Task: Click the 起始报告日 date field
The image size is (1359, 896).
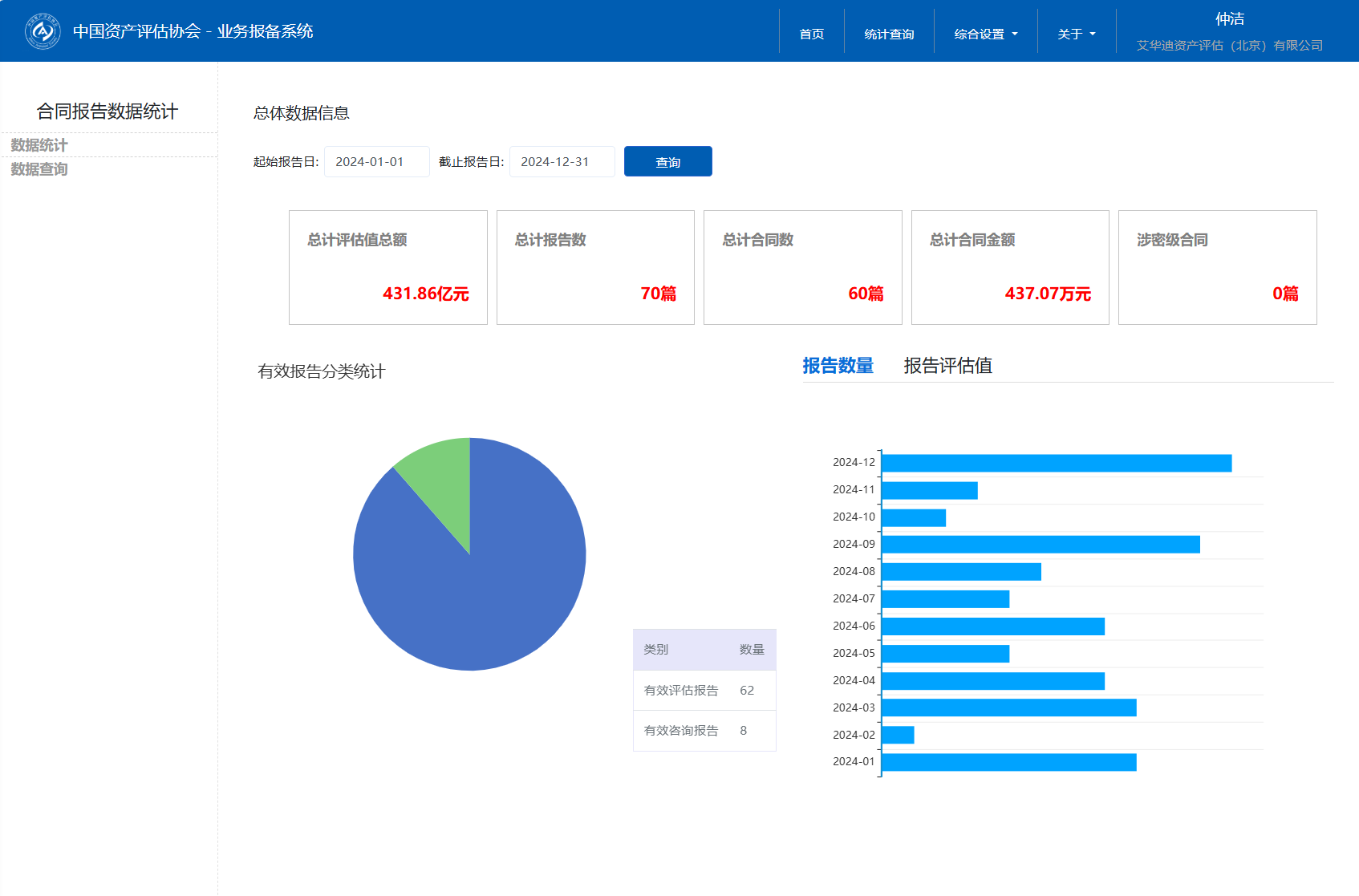Action: click(x=376, y=162)
